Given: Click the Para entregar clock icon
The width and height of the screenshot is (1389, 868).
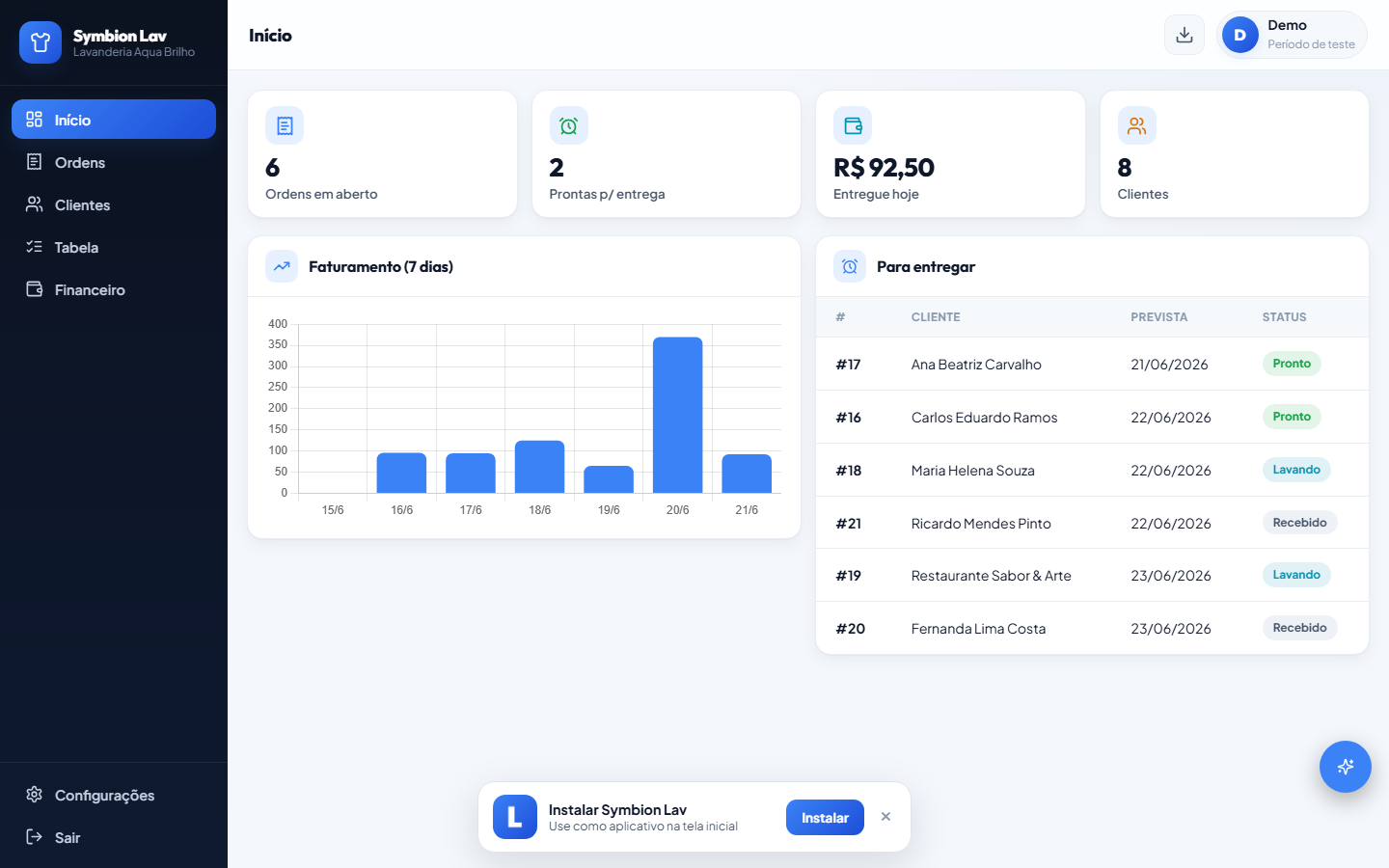Looking at the screenshot, I should [850, 266].
